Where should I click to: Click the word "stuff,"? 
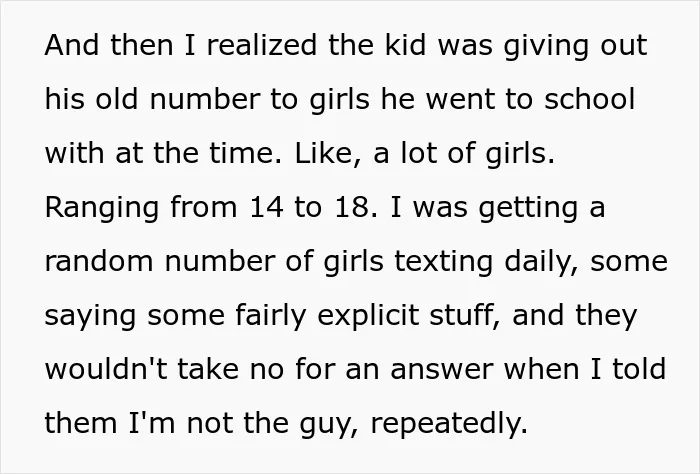465,316
